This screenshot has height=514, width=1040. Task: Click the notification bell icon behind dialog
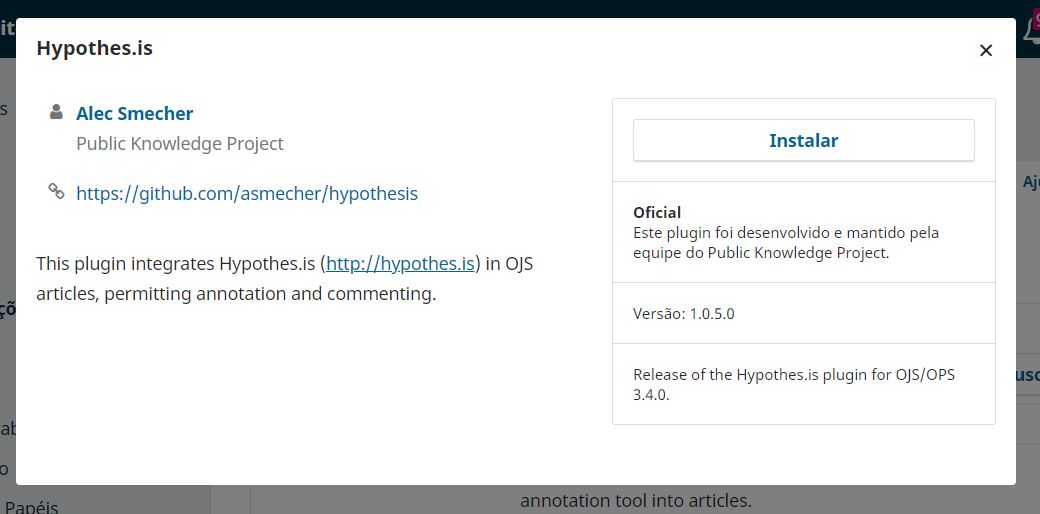point(1032,30)
